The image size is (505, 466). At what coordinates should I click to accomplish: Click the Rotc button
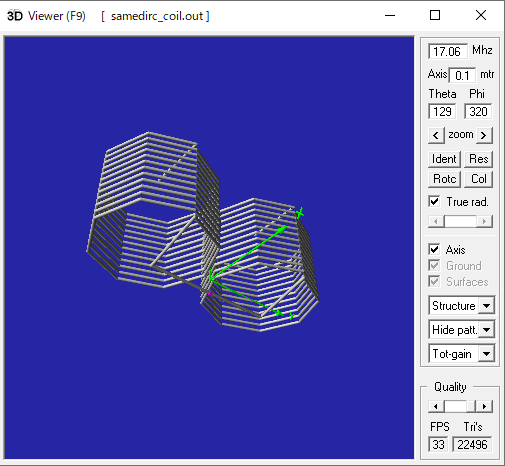[444, 179]
